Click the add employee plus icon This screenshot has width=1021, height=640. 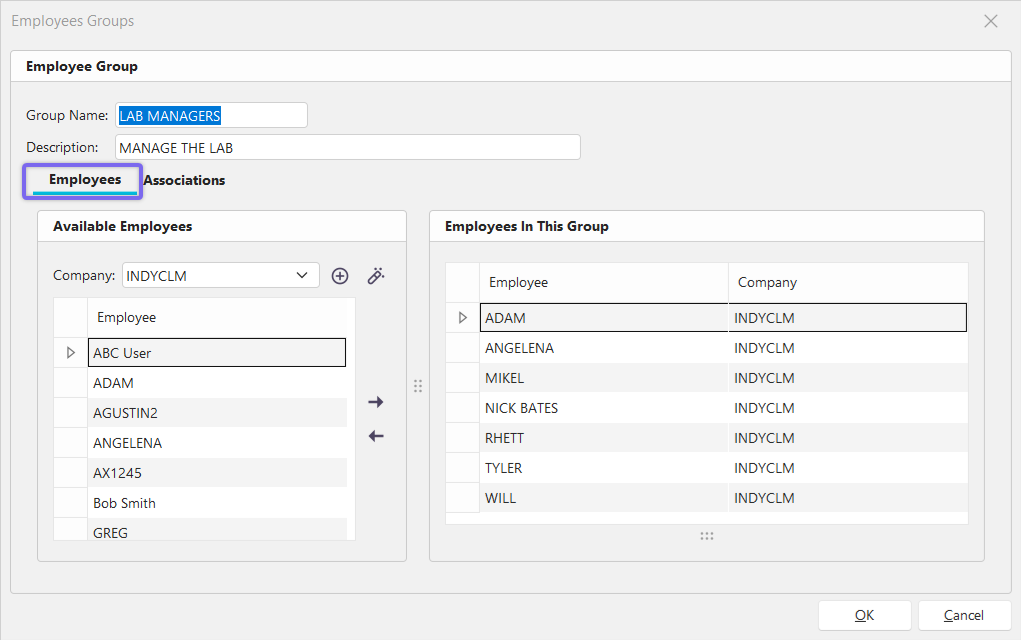point(340,276)
